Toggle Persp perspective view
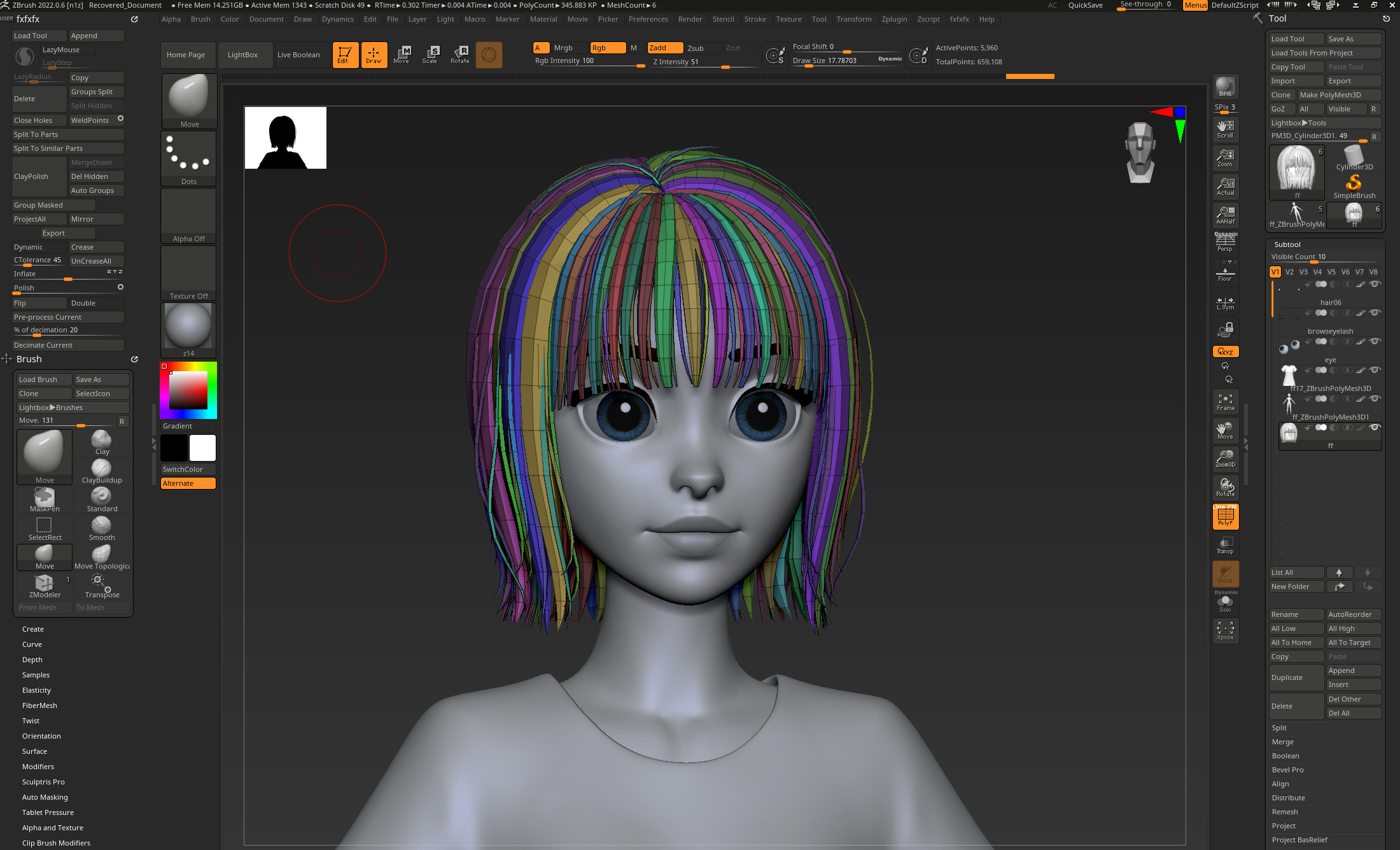 coord(1225,243)
